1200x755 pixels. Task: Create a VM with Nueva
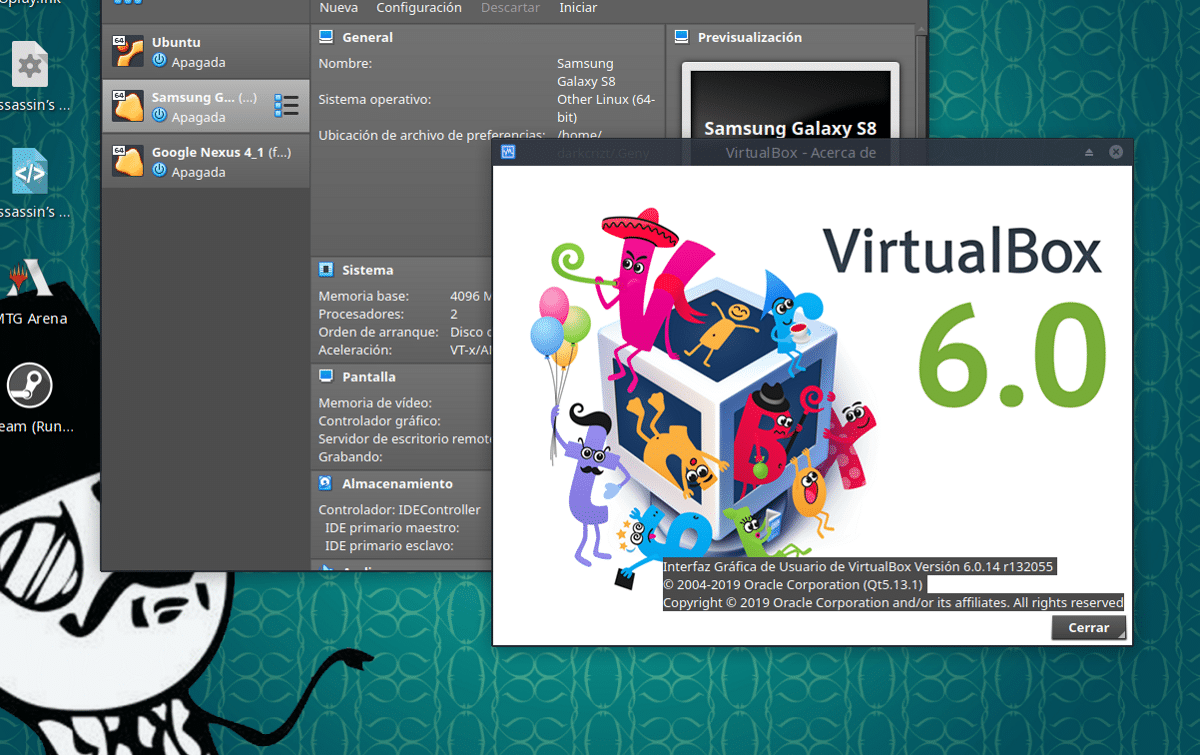[x=338, y=7]
